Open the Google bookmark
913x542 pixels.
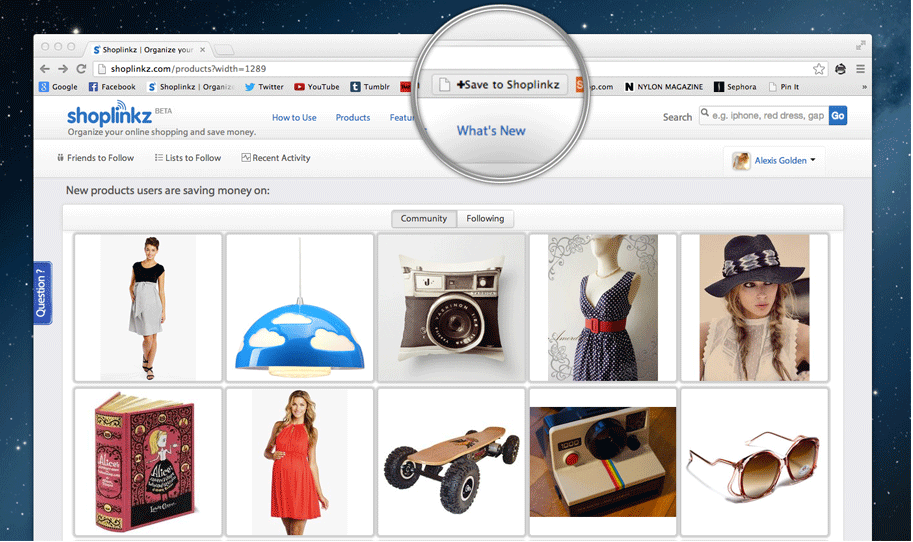pos(58,87)
